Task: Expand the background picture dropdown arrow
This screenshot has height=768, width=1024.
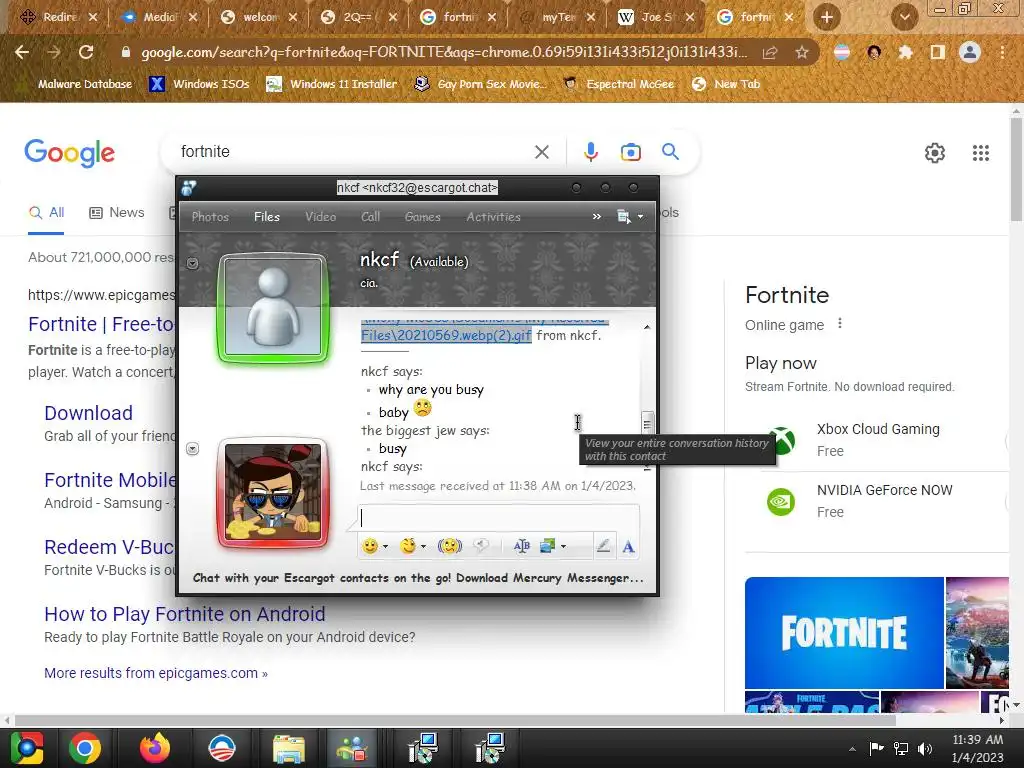Action: 563,546
